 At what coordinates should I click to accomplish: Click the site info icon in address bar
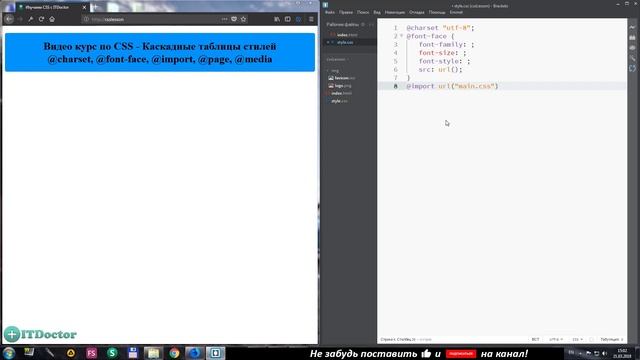86,19
